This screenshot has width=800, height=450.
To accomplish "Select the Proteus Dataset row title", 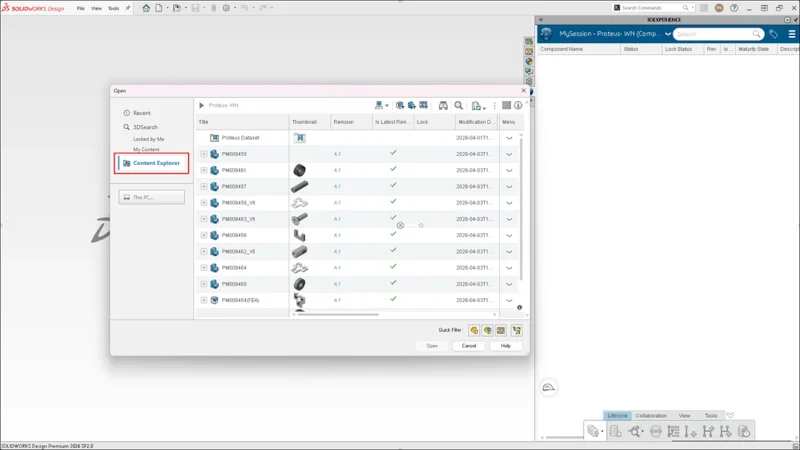I will (240, 138).
